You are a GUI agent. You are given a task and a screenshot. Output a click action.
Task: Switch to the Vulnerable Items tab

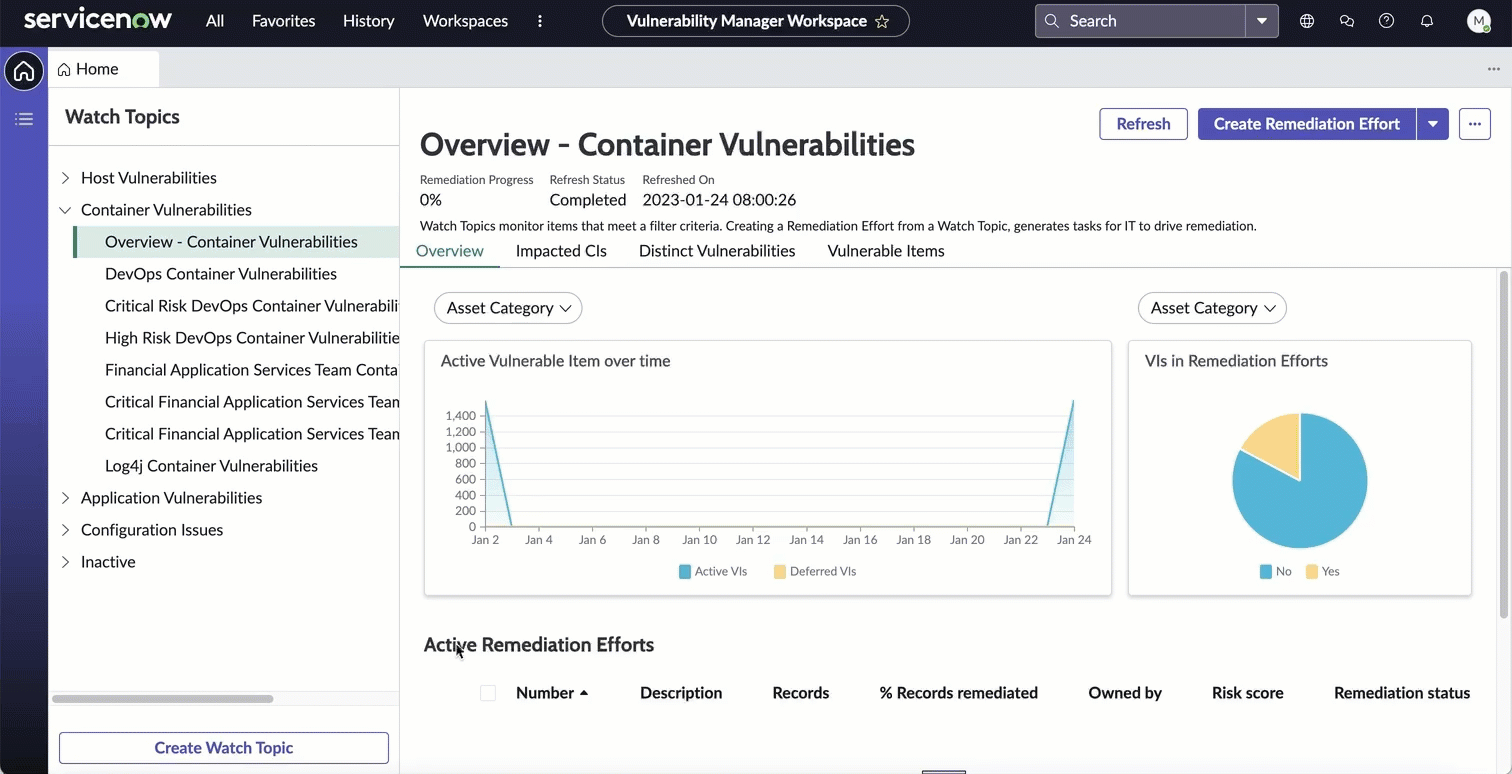pos(886,251)
